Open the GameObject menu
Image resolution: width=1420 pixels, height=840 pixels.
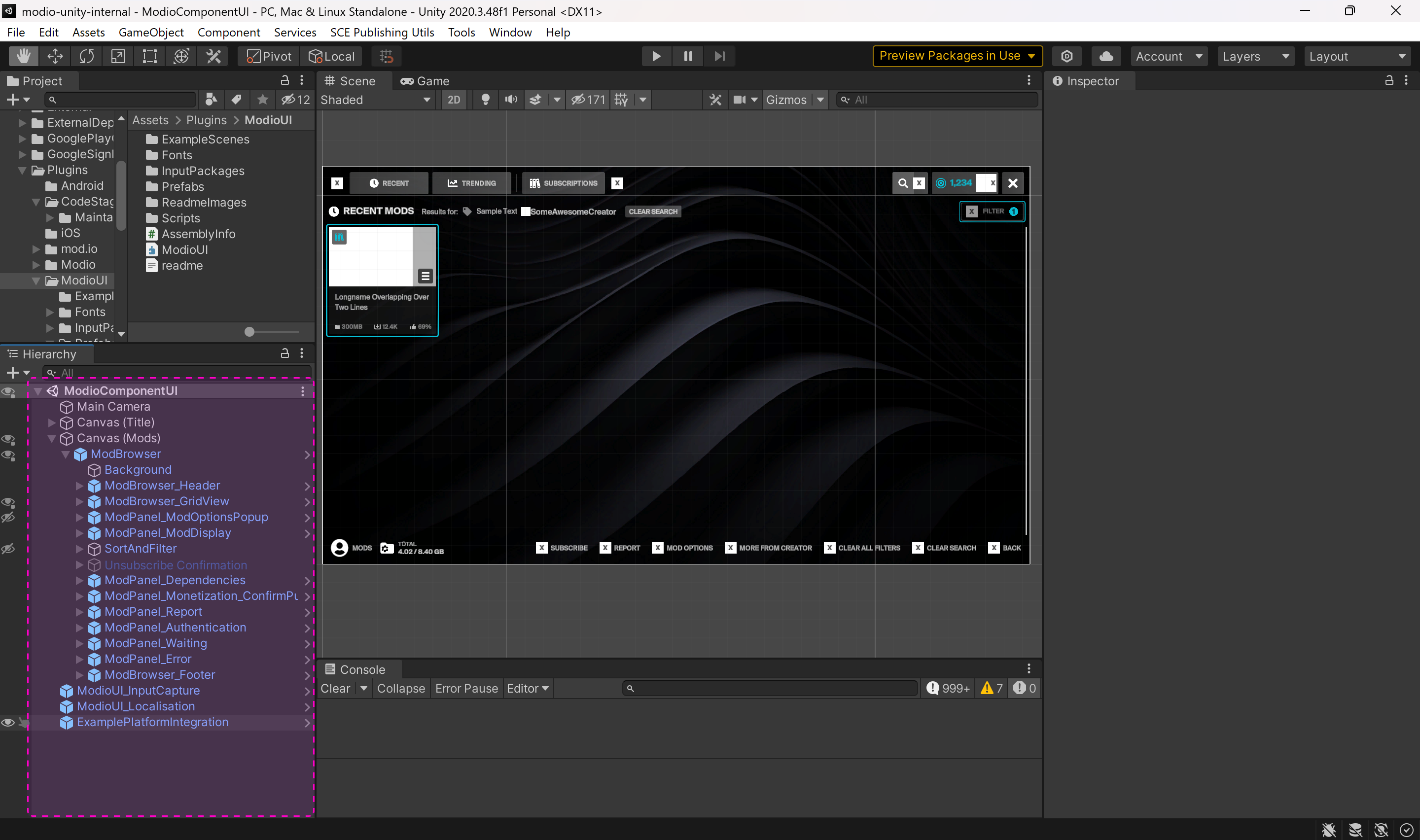pos(151,32)
